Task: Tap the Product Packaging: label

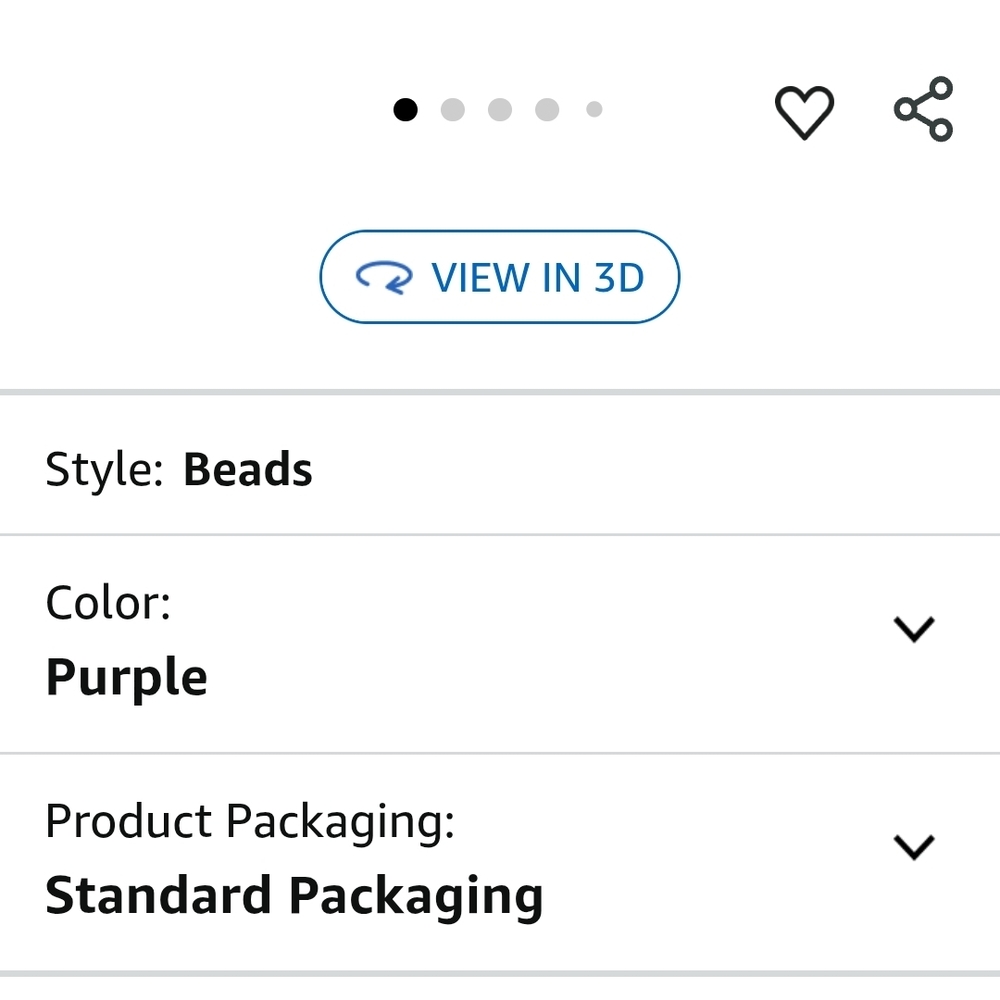Action: [x=250, y=823]
